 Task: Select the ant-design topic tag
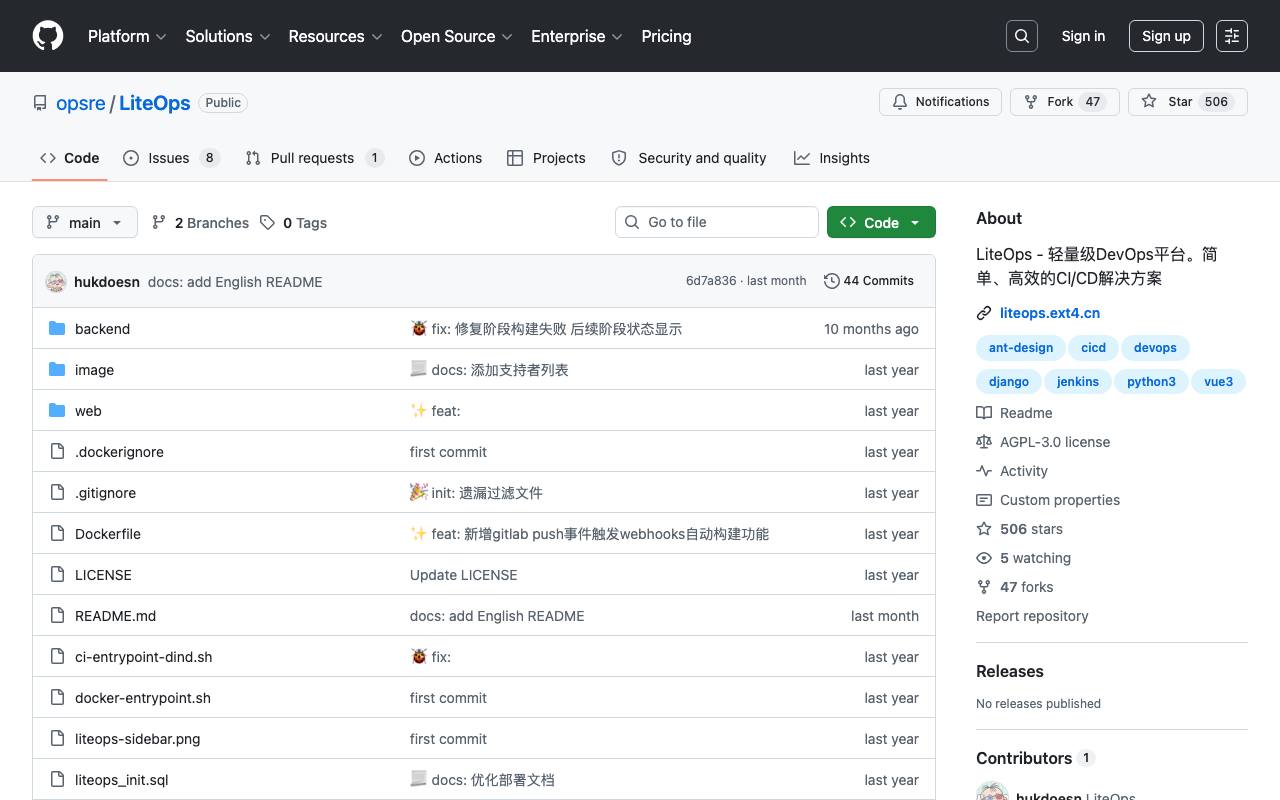pyautogui.click(x=1021, y=348)
